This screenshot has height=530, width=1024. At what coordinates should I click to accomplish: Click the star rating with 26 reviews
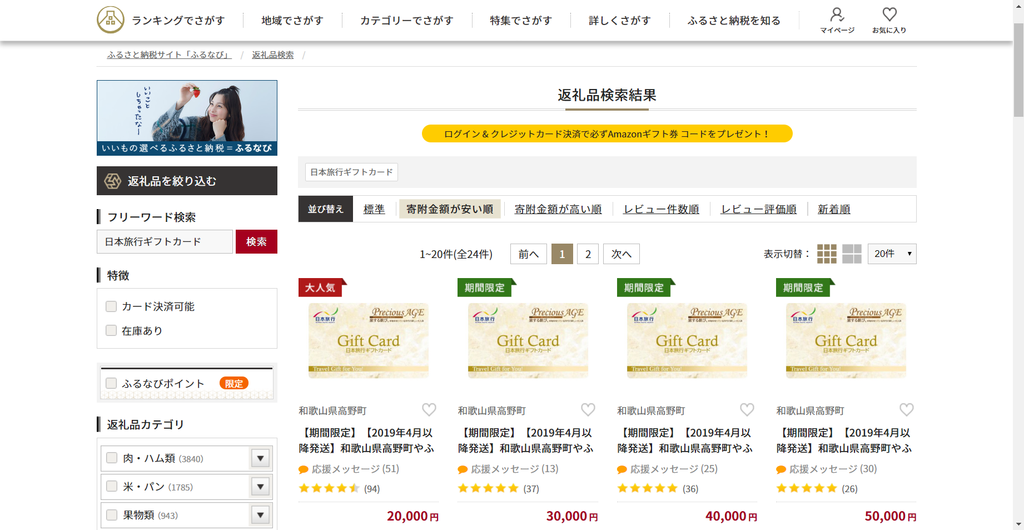[807, 488]
